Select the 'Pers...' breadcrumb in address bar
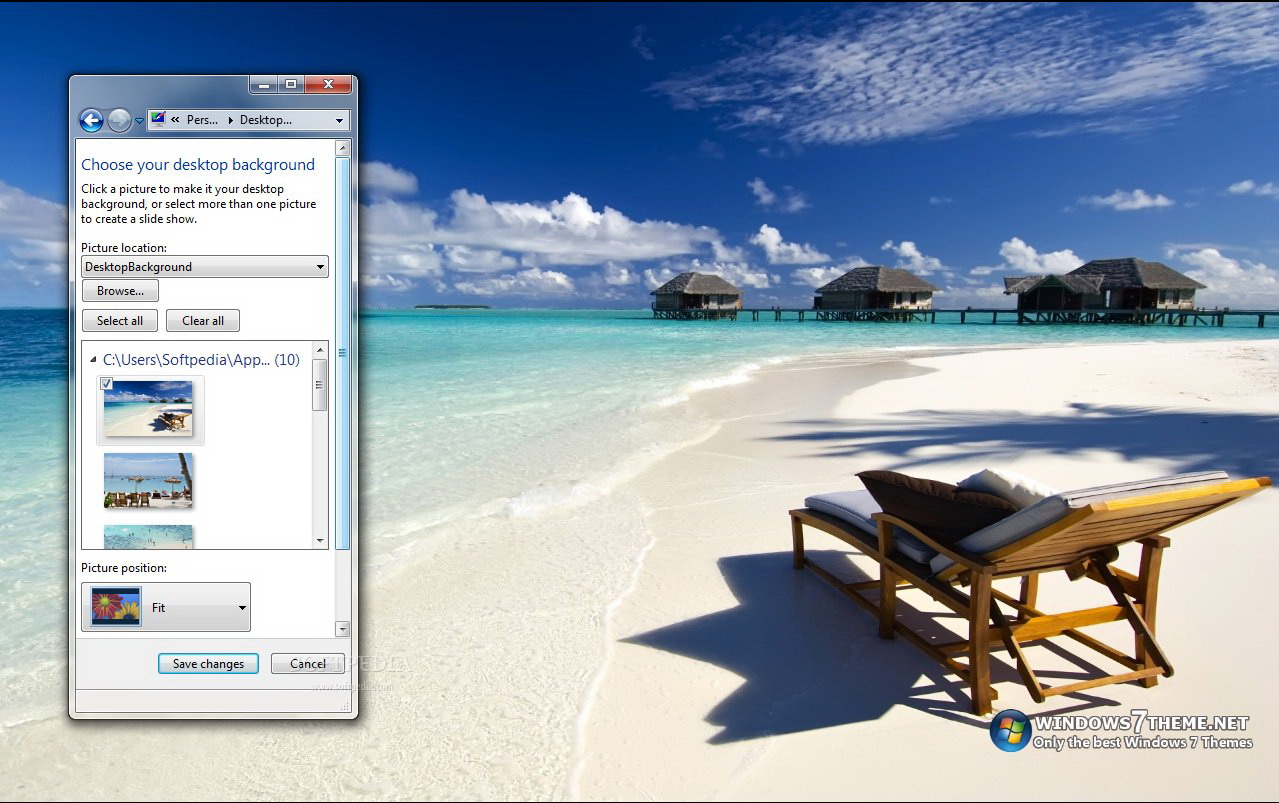 tap(202, 120)
